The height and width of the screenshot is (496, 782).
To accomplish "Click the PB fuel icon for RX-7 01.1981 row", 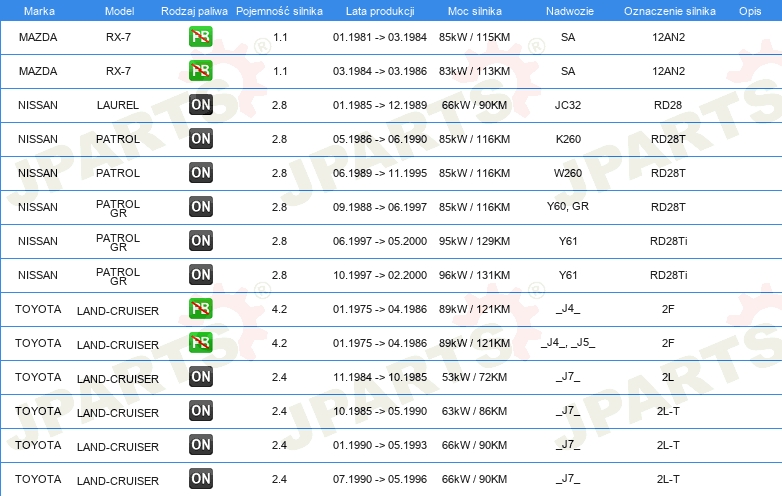I will tap(200, 37).
